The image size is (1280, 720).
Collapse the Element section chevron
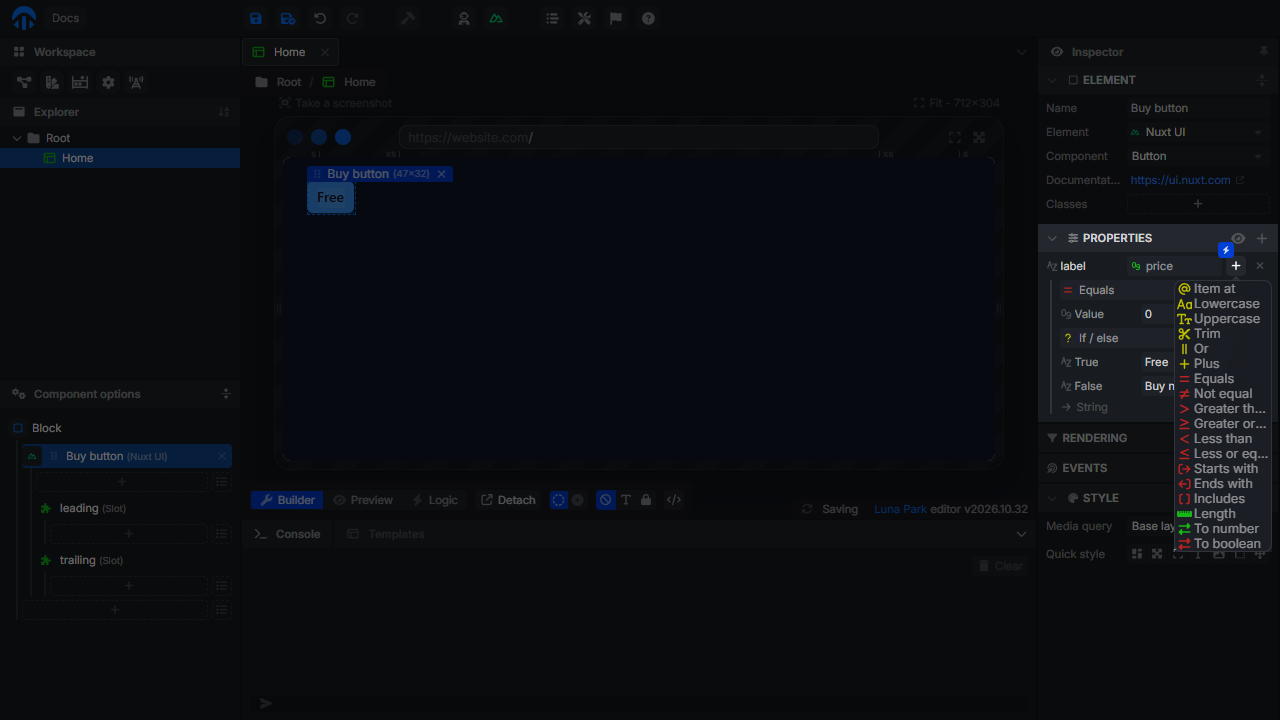point(1052,80)
